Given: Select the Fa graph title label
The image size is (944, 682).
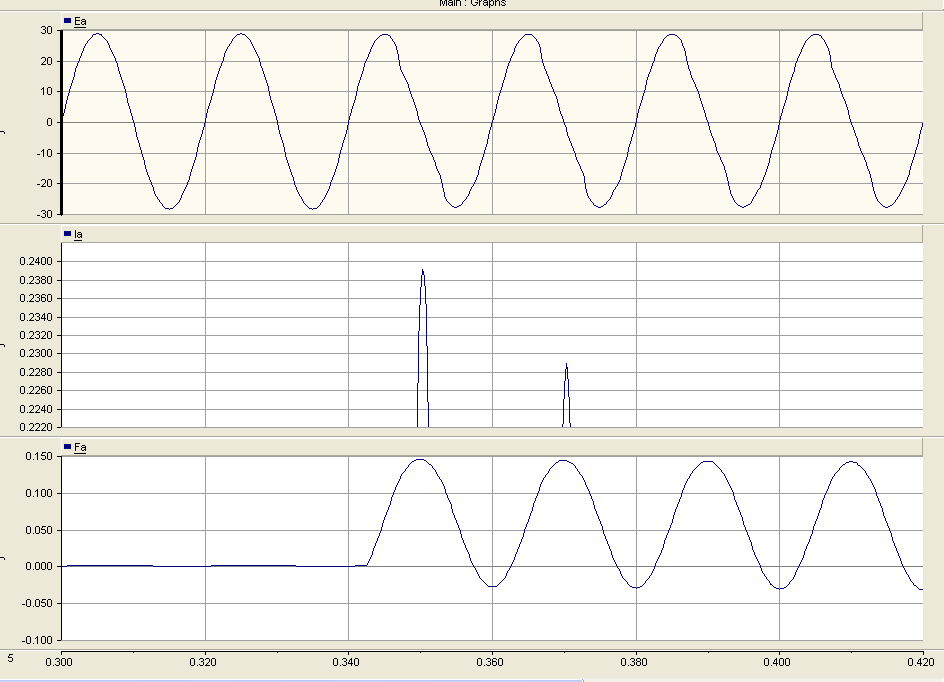Looking at the screenshot, I should (x=80, y=448).
